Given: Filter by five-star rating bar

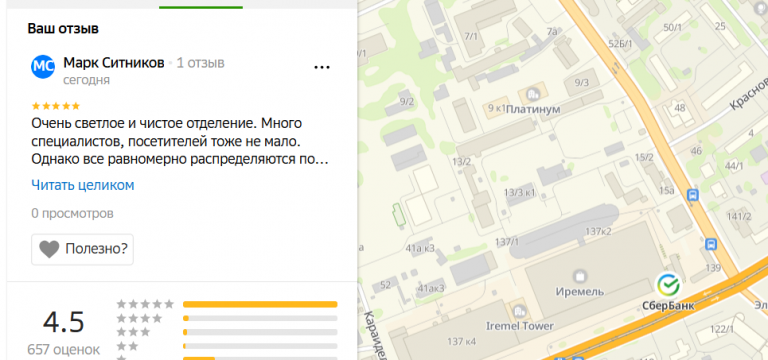Looking at the screenshot, I should coord(260,304).
